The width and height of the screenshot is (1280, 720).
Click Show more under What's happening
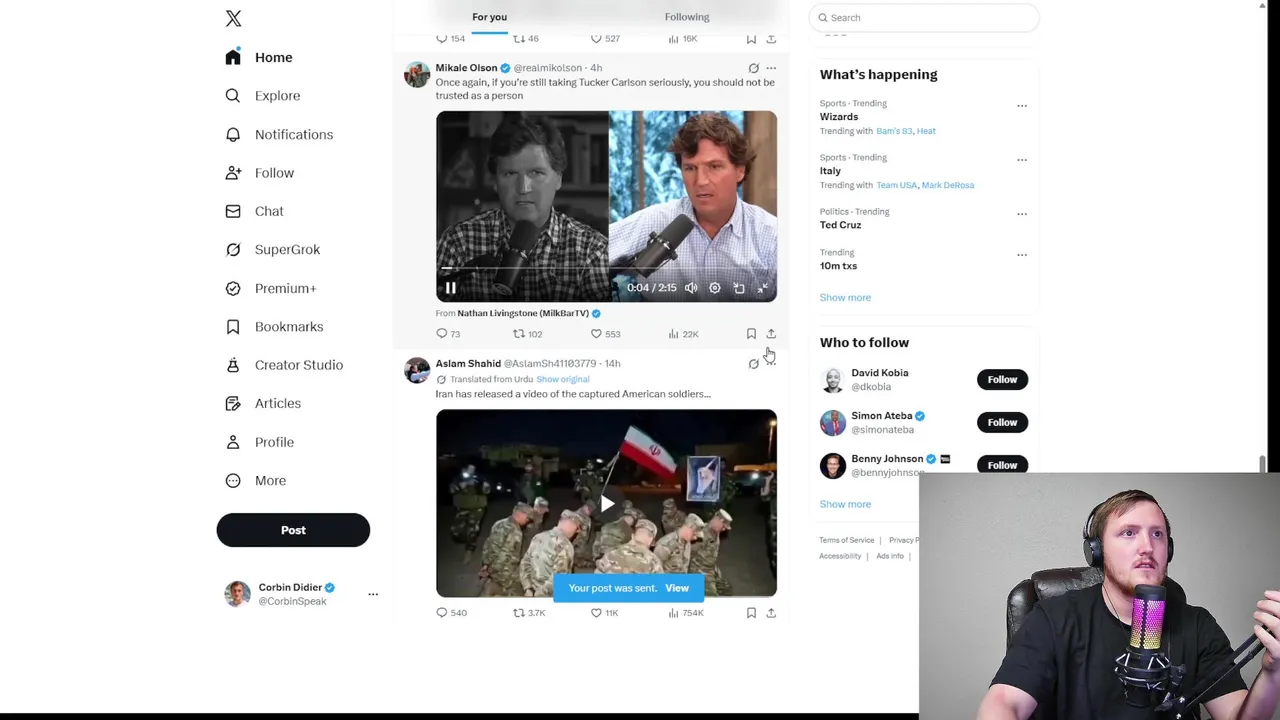point(845,297)
